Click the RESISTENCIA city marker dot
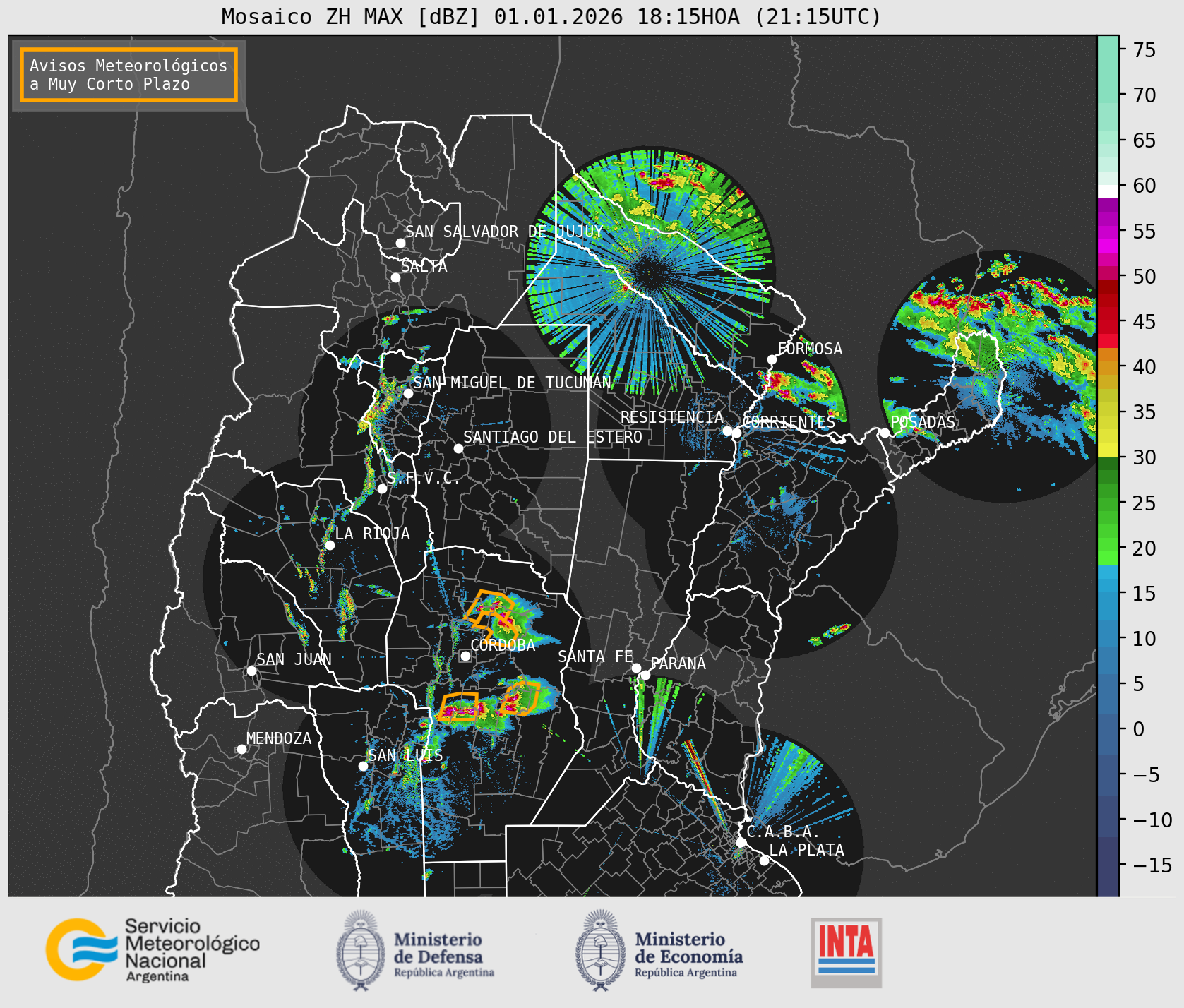Image resolution: width=1184 pixels, height=1008 pixels. click(x=727, y=431)
